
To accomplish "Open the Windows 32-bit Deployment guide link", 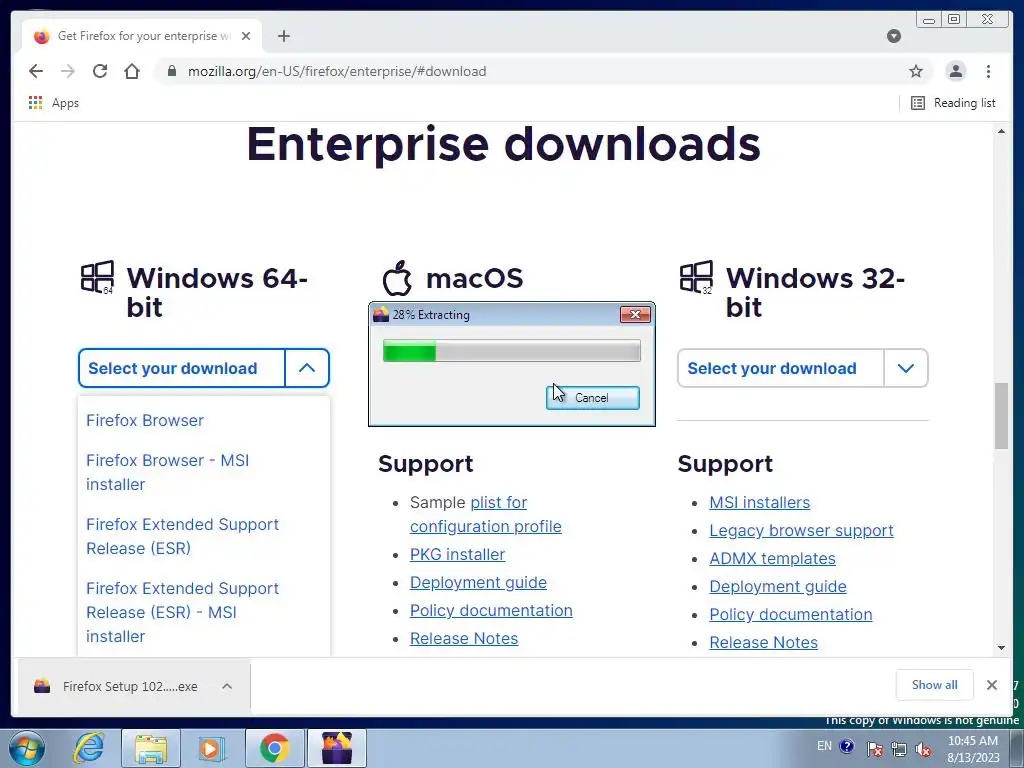I will click(x=778, y=586).
